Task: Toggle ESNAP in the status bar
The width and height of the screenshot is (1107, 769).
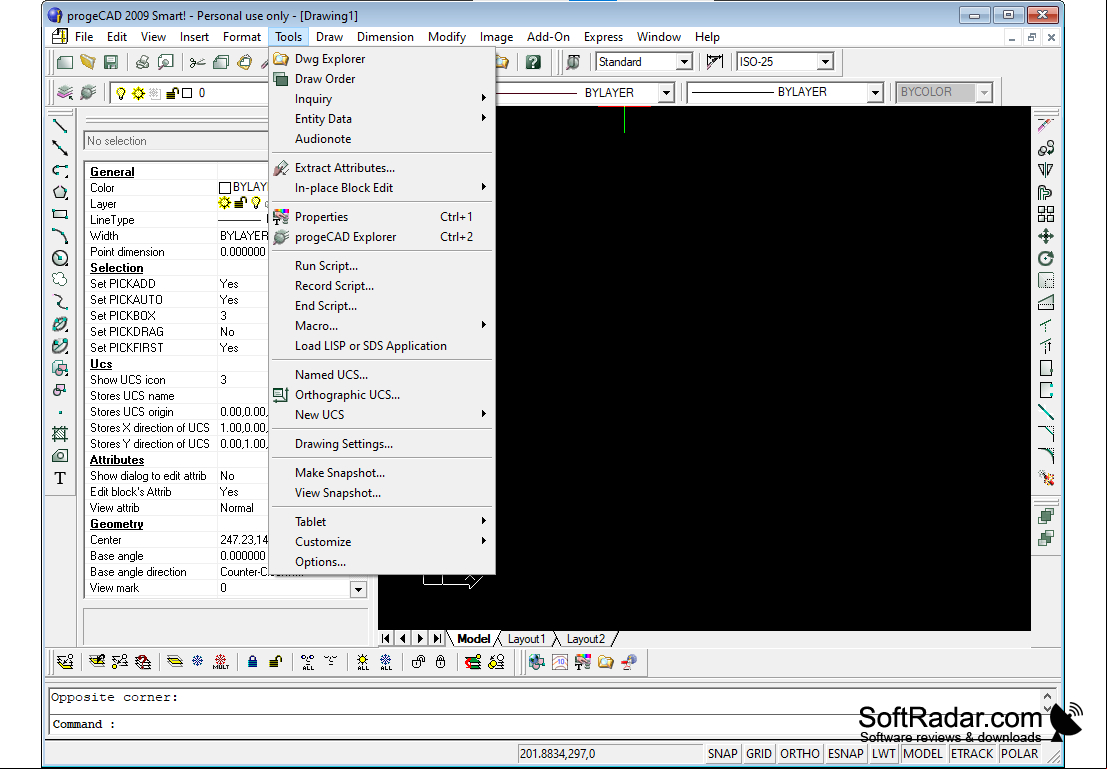Action: coord(846,753)
